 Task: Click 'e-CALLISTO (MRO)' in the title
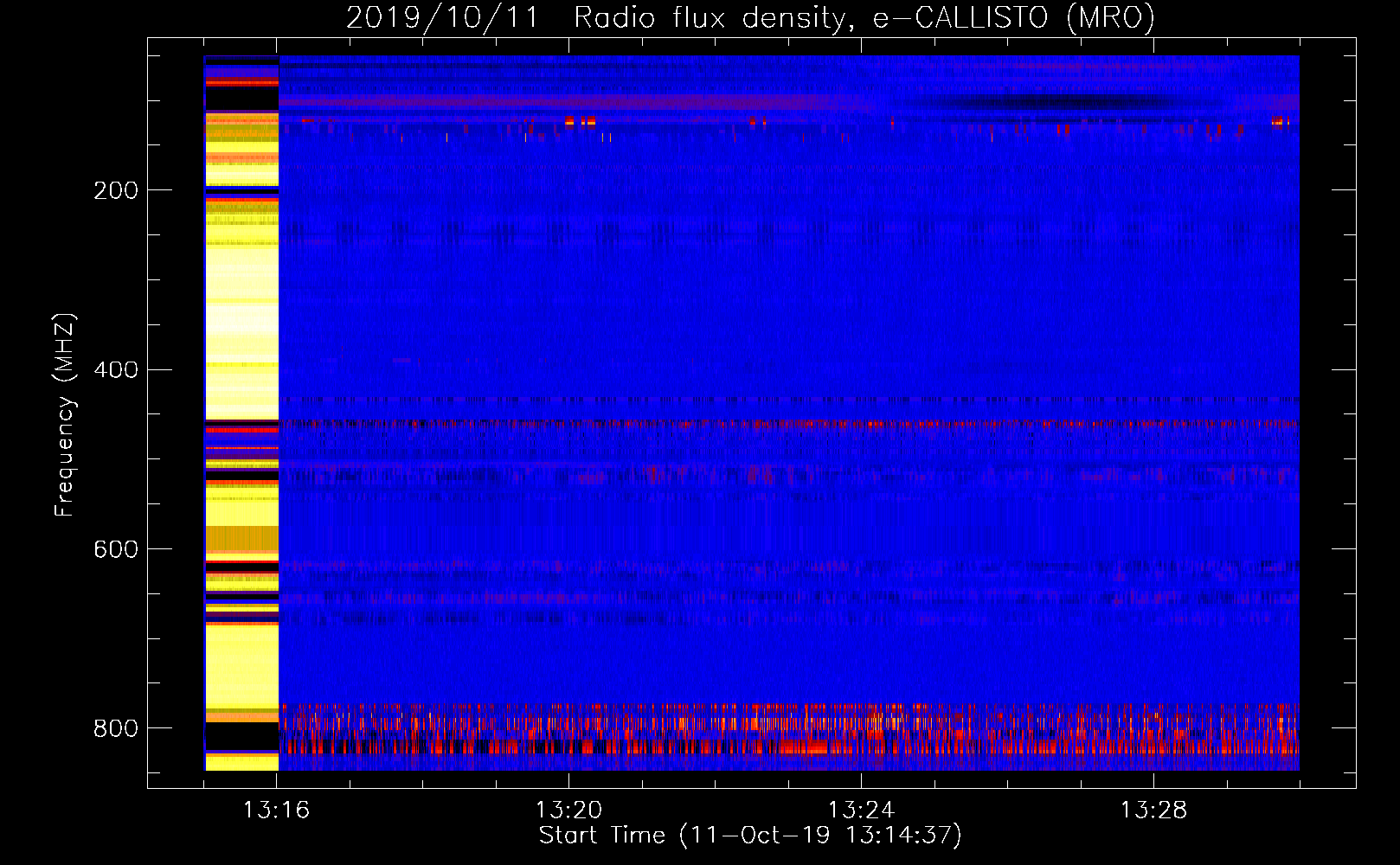1013,18
